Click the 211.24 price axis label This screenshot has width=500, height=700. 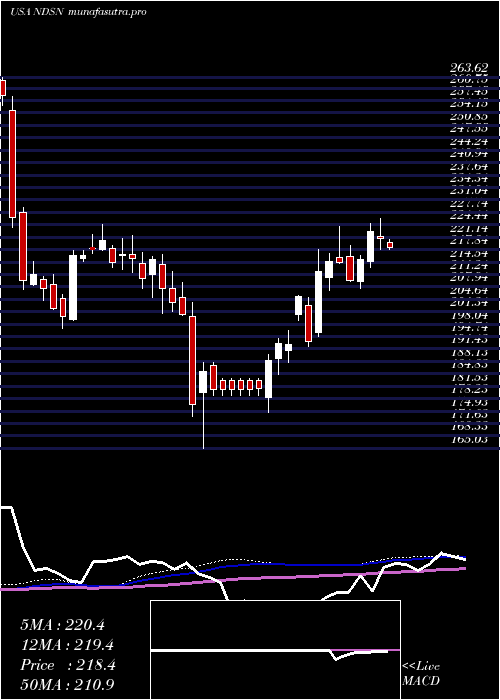469,266
